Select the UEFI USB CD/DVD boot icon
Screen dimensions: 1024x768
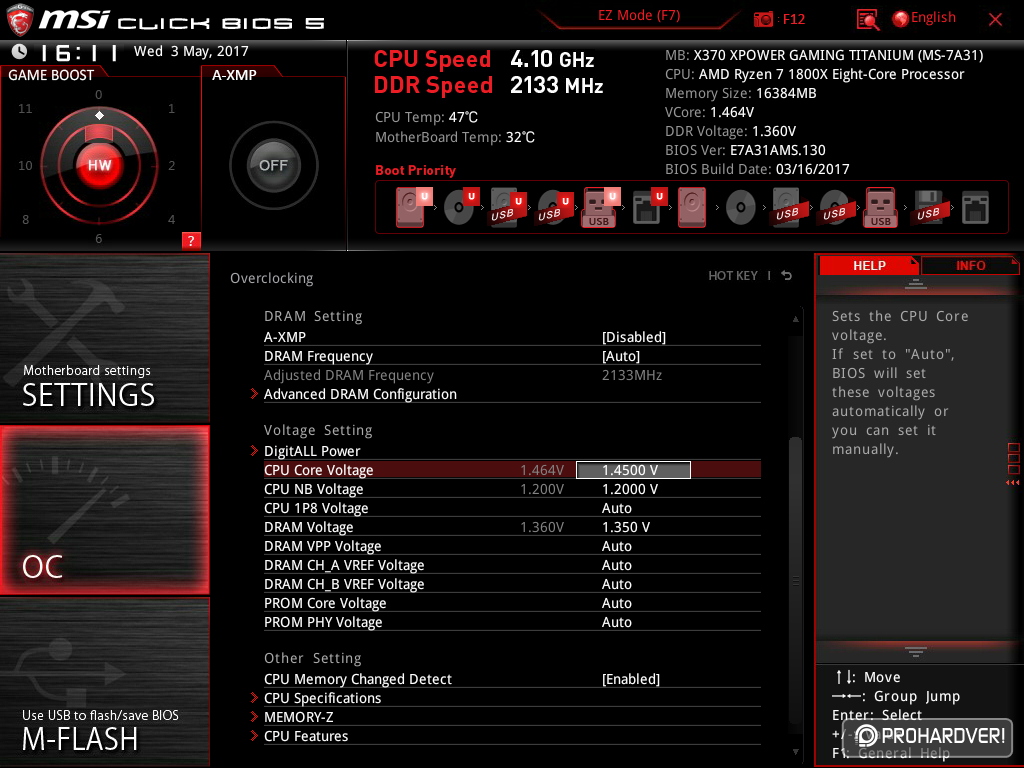555,207
